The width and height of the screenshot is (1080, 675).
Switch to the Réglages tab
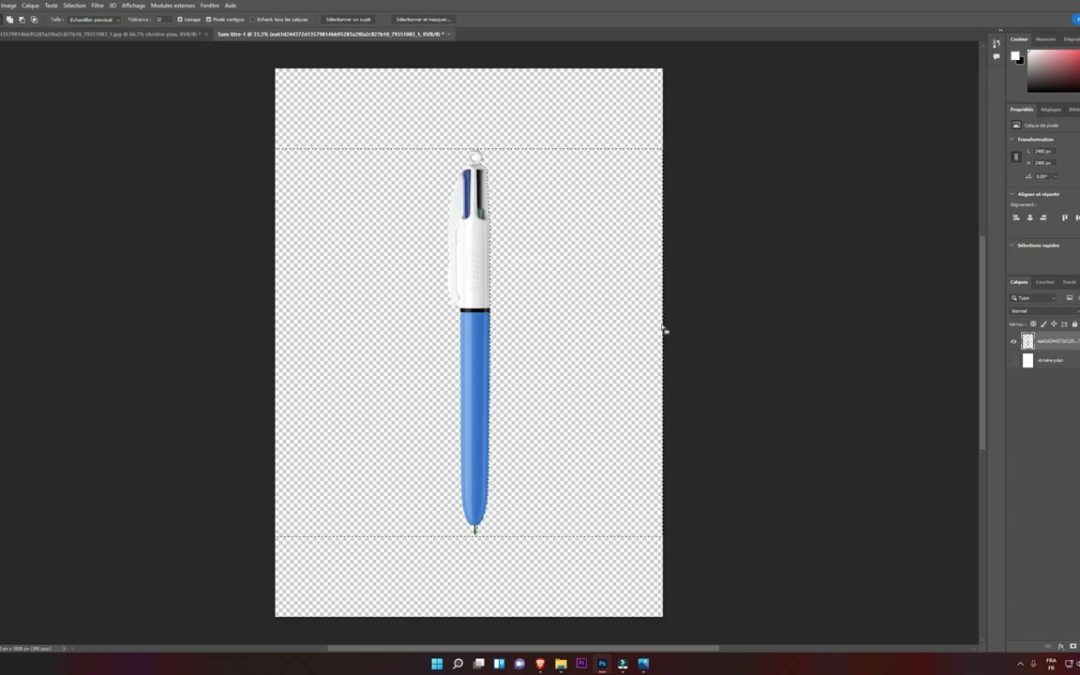coord(1050,110)
